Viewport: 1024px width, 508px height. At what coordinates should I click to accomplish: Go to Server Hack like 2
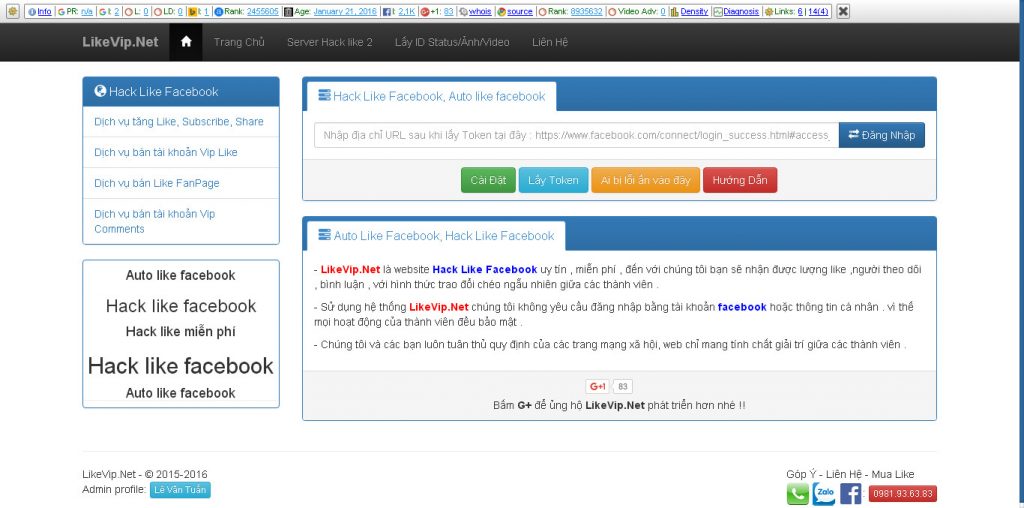(329, 42)
